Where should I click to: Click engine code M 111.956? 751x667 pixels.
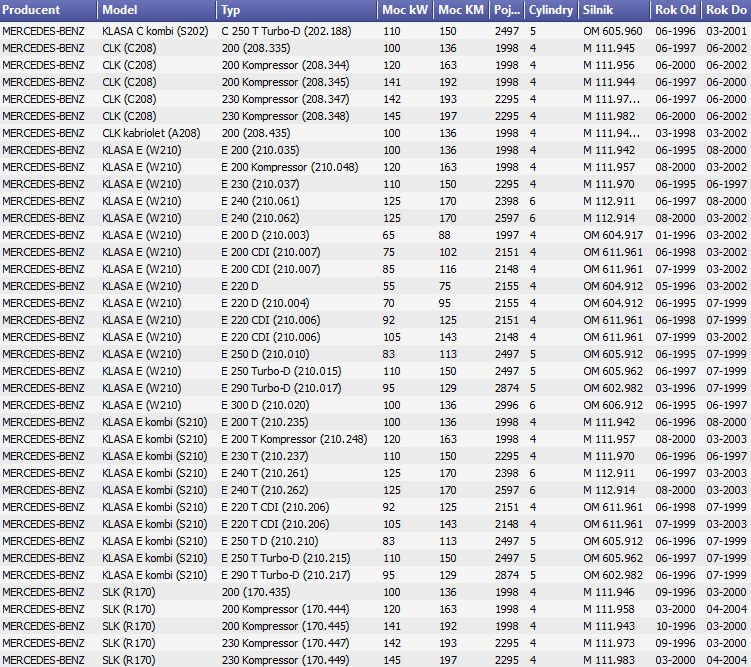click(609, 65)
